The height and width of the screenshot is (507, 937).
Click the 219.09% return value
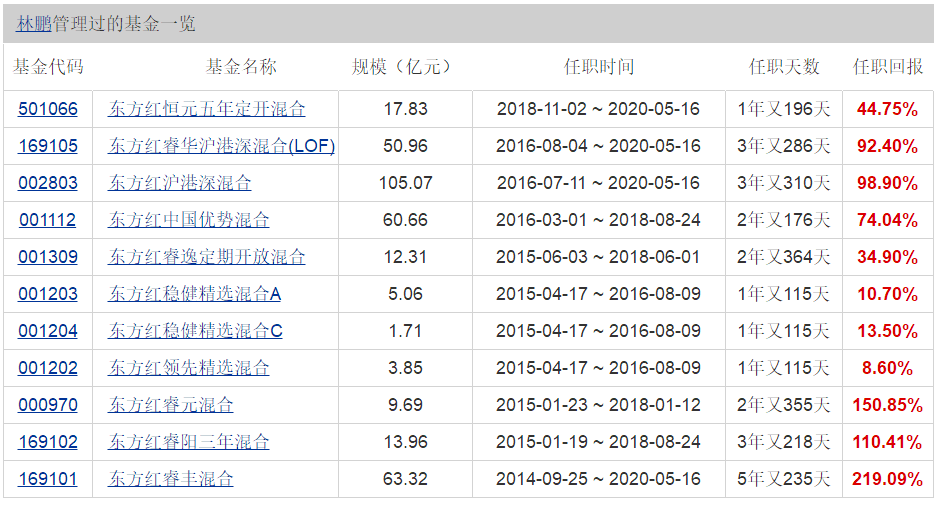click(887, 479)
